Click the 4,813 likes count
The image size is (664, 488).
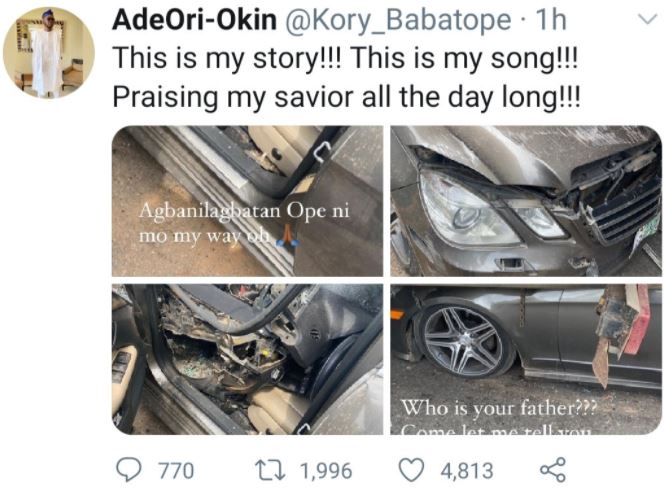468,469
